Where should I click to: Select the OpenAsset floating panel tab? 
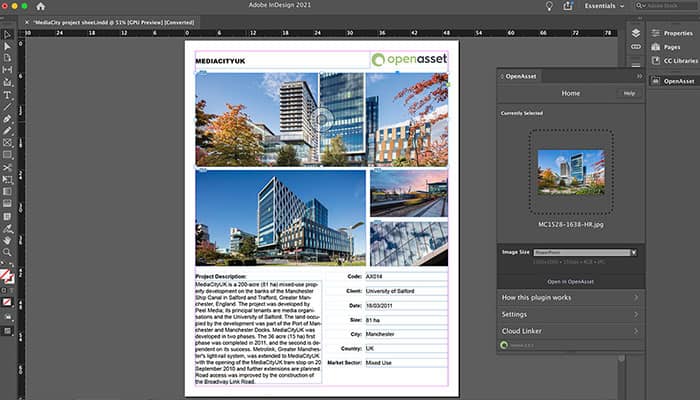coord(518,76)
